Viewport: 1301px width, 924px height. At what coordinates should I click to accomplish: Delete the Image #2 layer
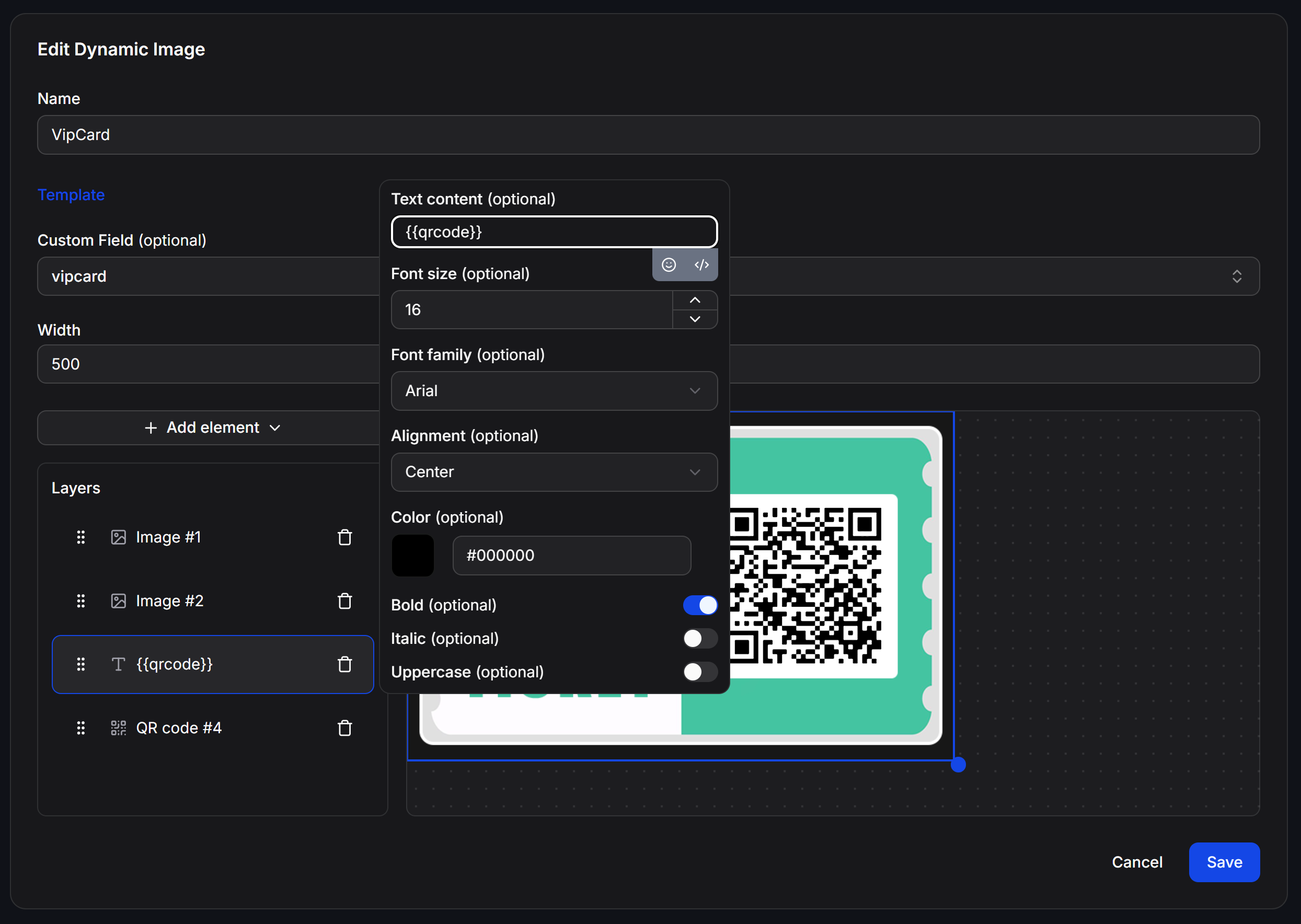pos(344,601)
